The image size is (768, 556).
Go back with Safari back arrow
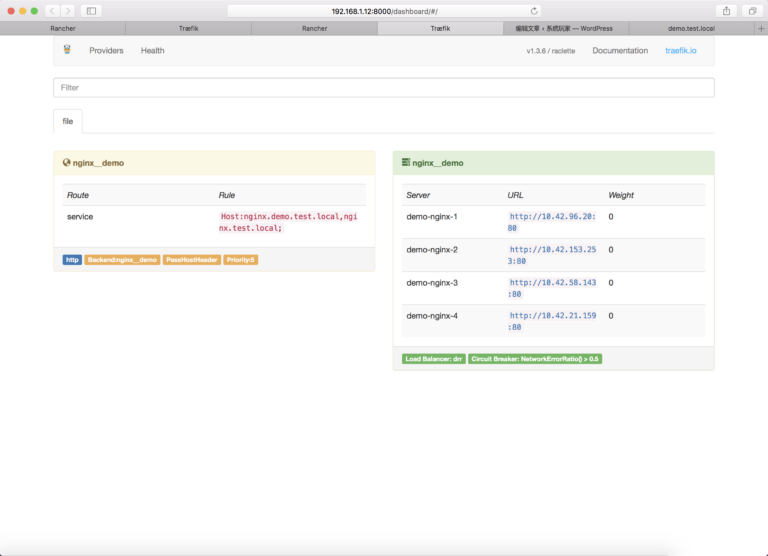[x=52, y=11]
